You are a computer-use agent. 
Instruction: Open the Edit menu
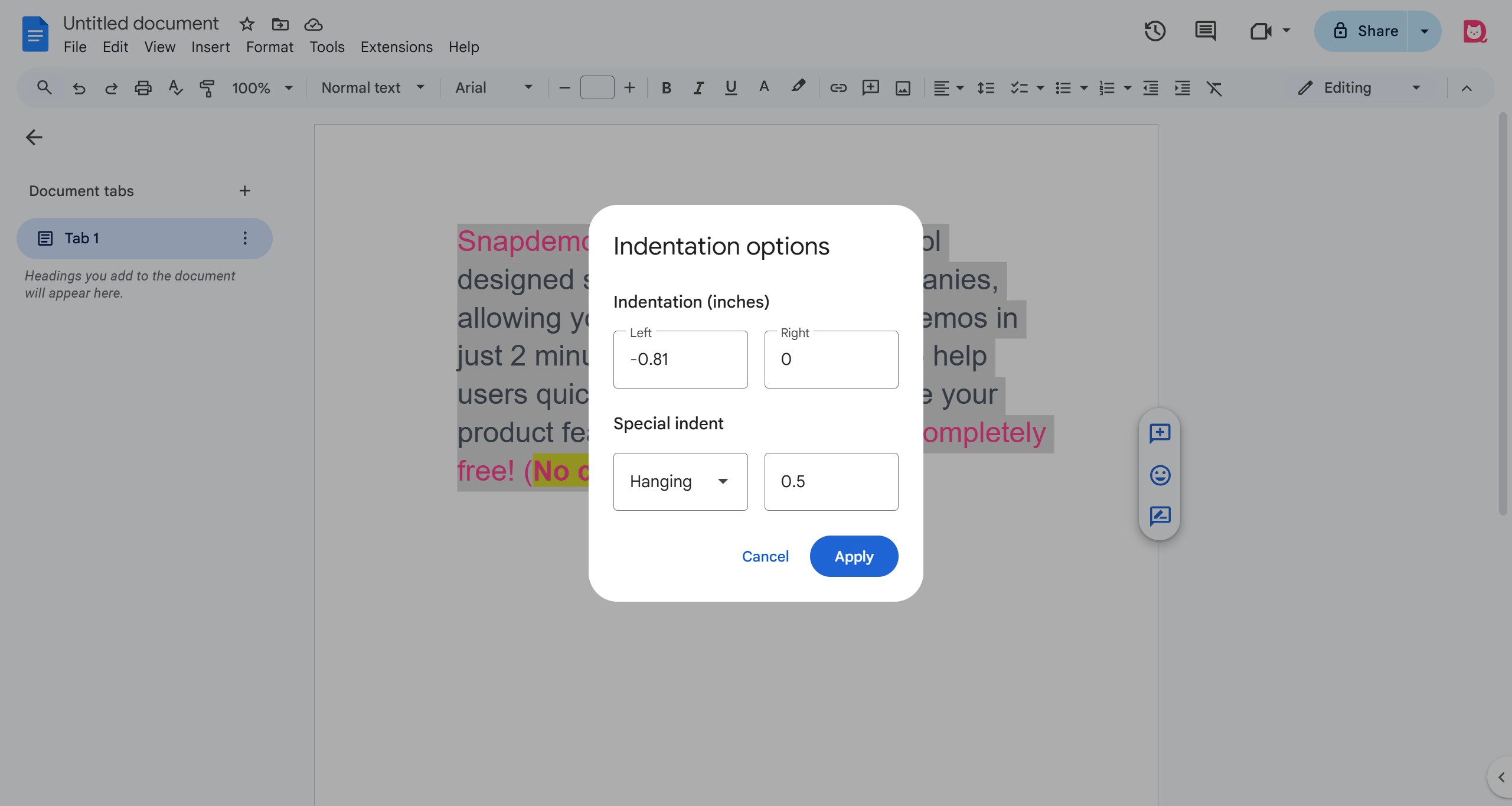[115, 47]
